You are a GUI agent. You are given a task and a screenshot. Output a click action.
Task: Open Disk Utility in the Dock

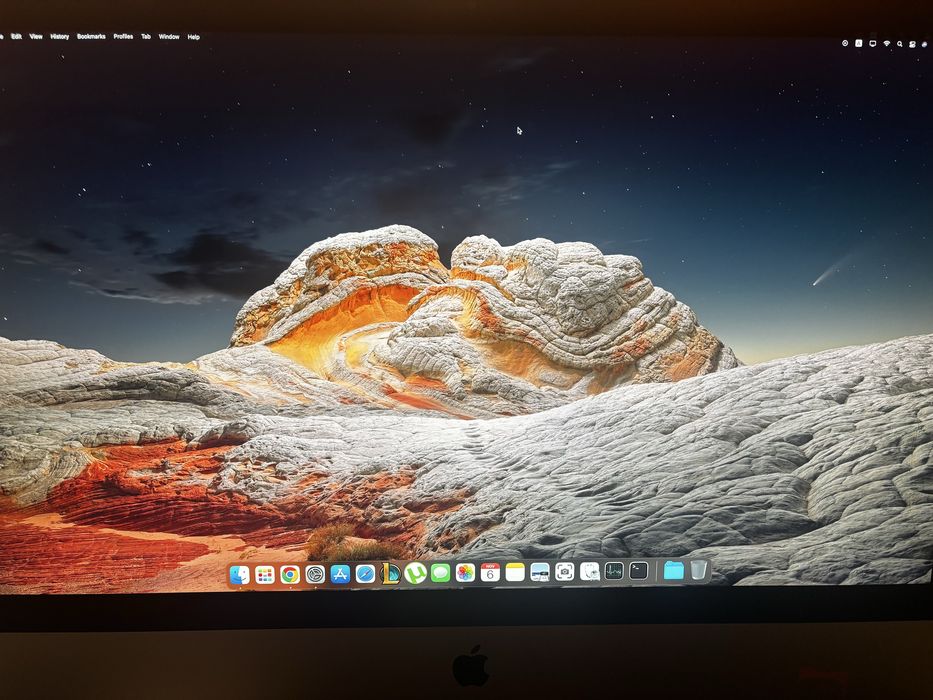point(589,571)
